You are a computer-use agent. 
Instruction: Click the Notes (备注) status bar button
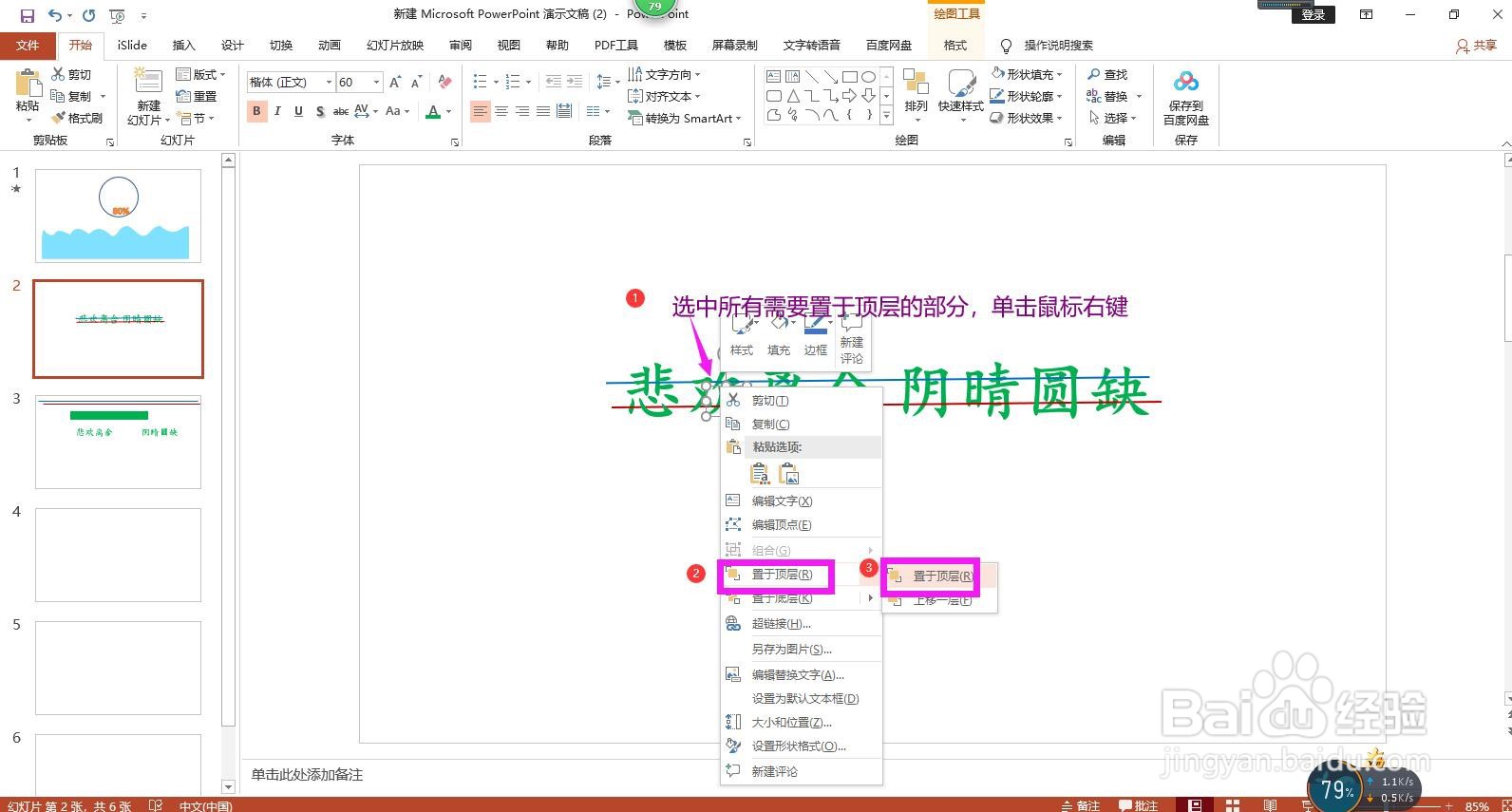[x=1080, y=804]
